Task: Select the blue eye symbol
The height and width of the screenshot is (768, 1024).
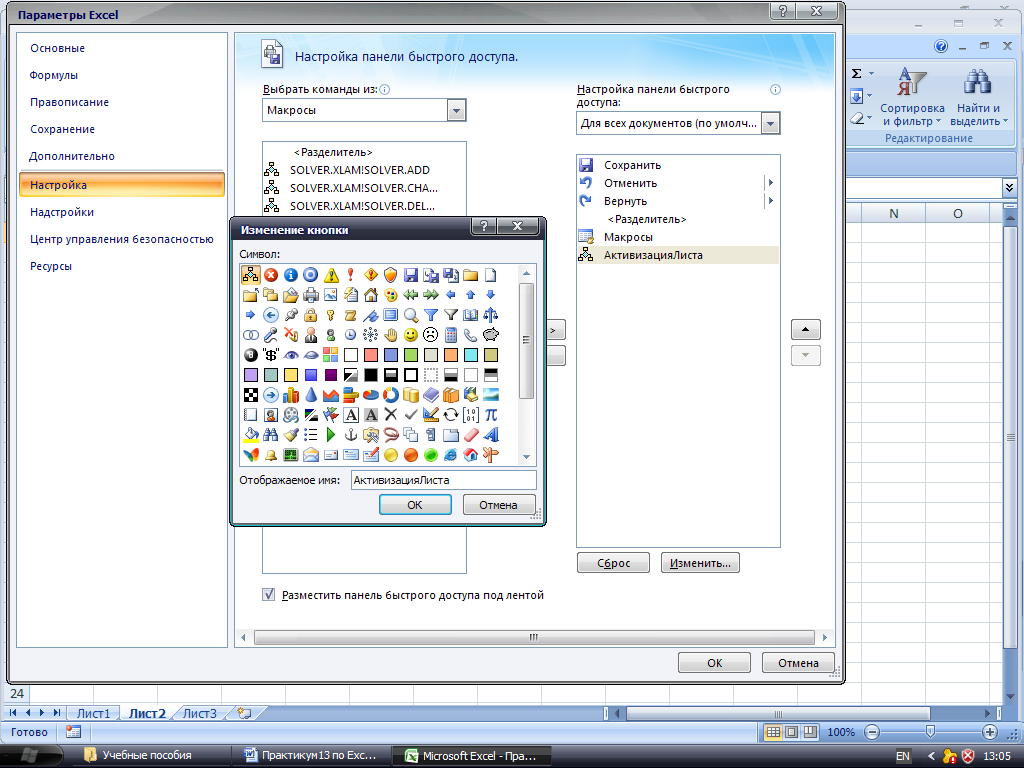Action: (x=291, y=355)
